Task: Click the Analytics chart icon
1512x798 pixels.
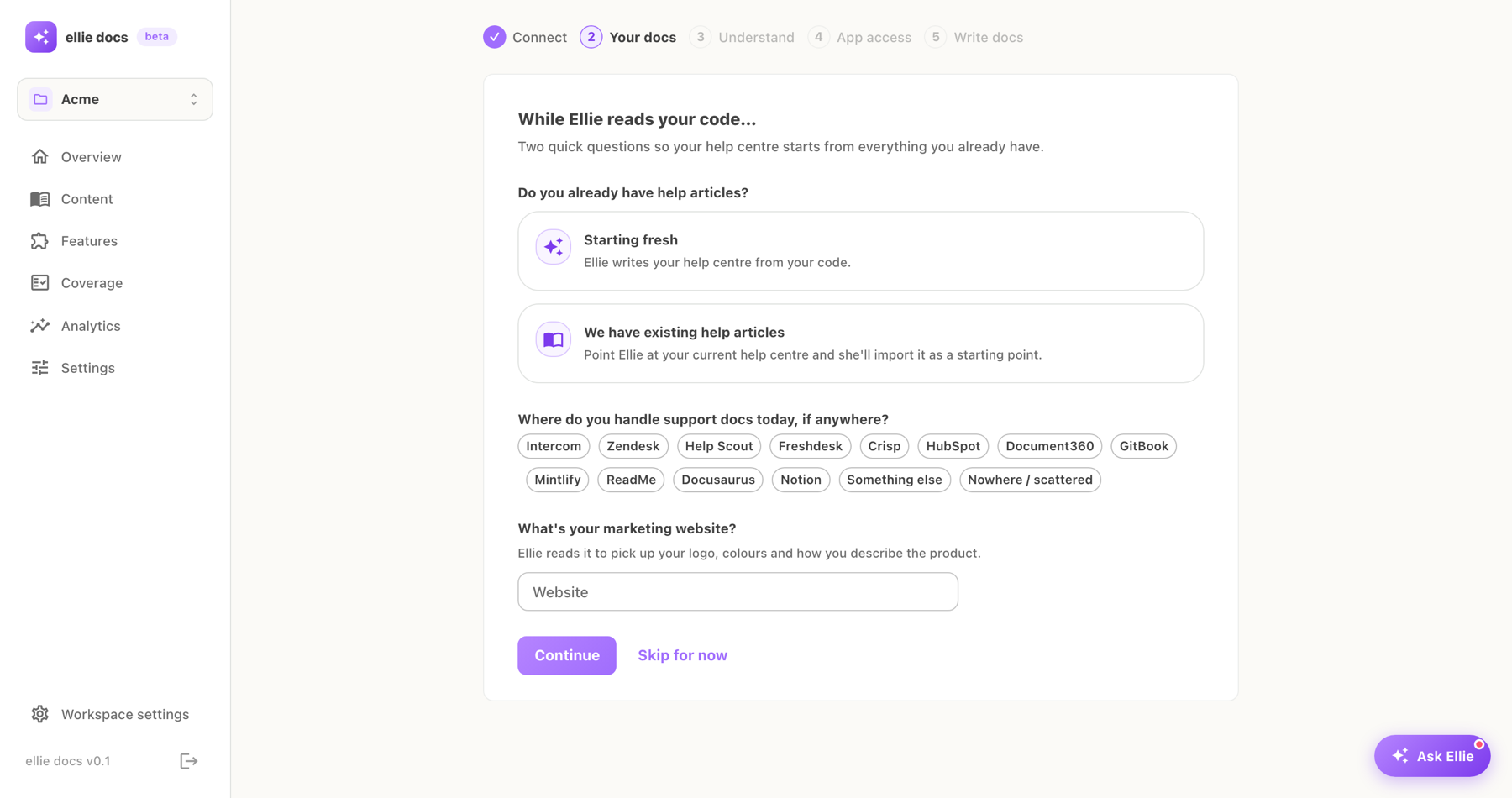Action: 39,326
